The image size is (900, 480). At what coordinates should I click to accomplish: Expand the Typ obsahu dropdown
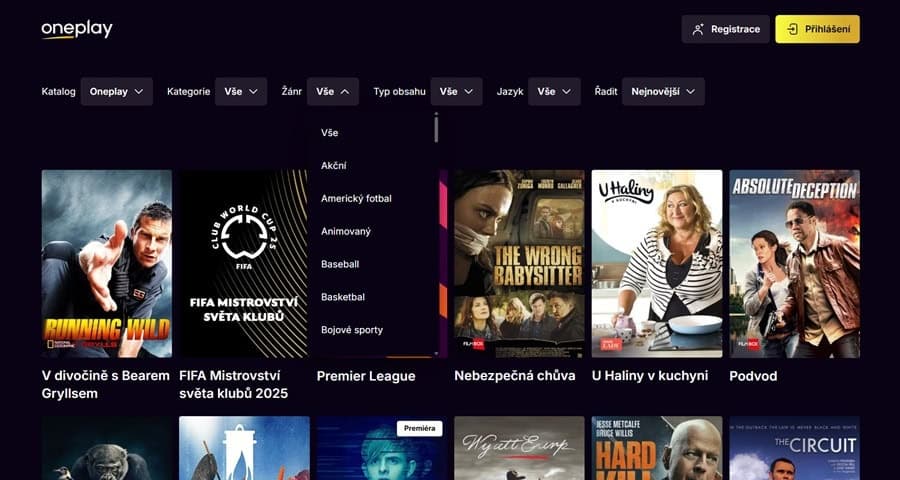tap(456, 91)
